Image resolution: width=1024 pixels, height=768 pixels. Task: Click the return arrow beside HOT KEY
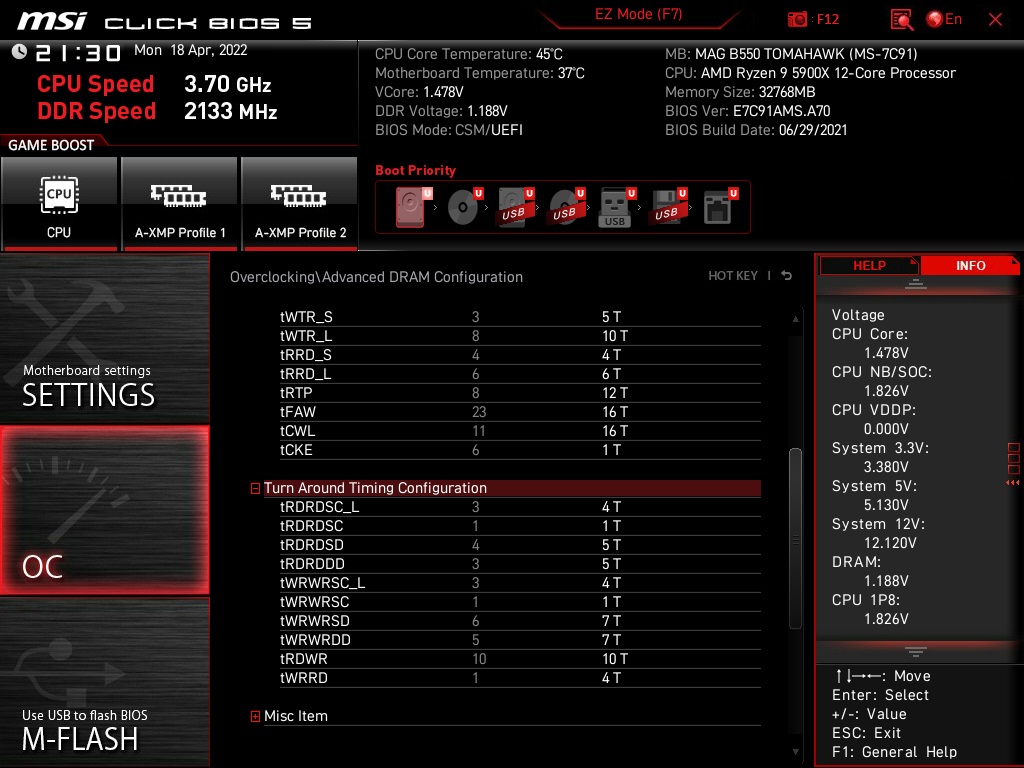pyautogui.click(x=786, y=274)
